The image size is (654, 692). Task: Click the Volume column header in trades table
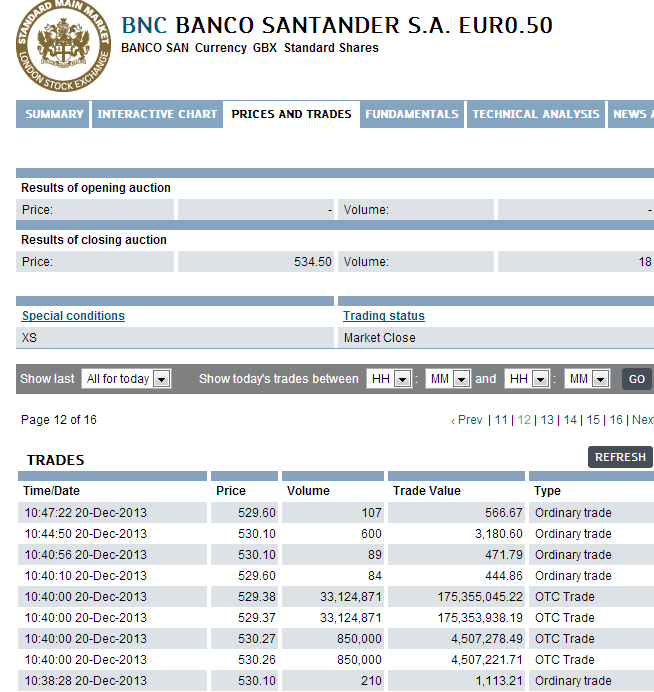pyautogui.click(x=308, y=491)
